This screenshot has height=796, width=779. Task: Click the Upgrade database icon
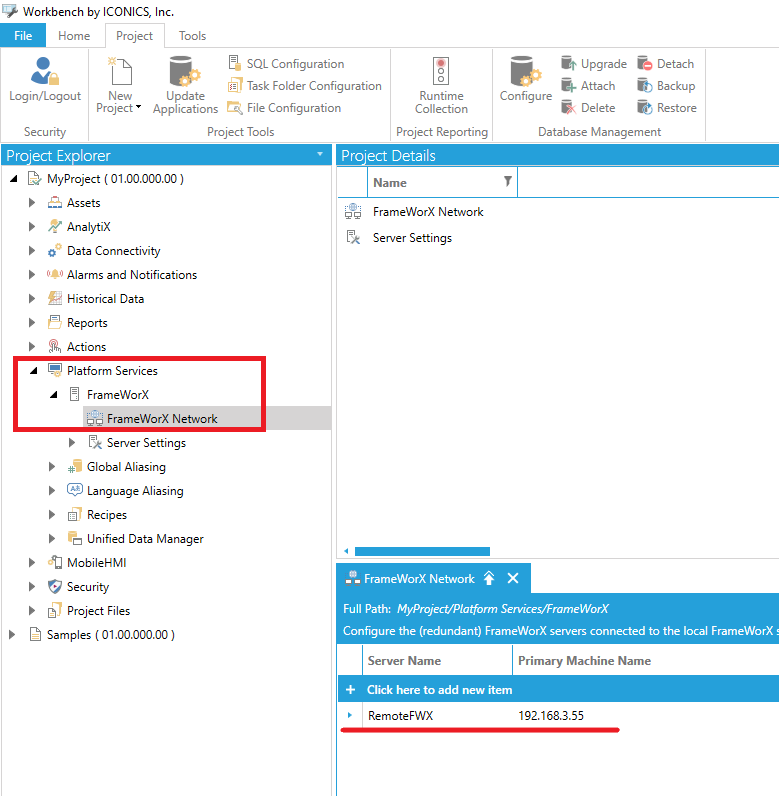(x=568, y=63)
